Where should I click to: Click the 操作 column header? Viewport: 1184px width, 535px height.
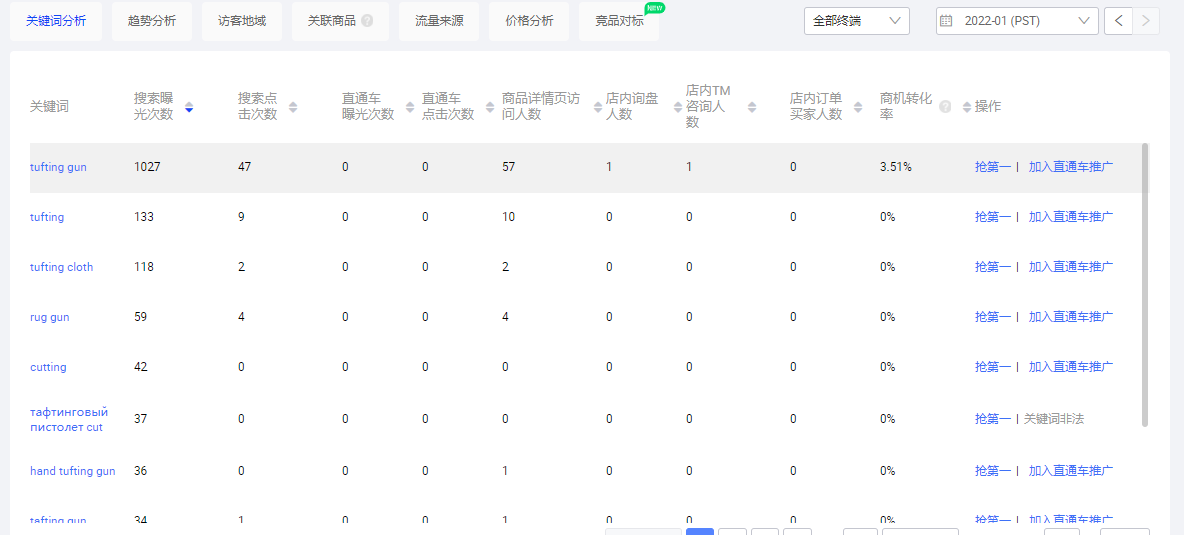tap(988, 107)
